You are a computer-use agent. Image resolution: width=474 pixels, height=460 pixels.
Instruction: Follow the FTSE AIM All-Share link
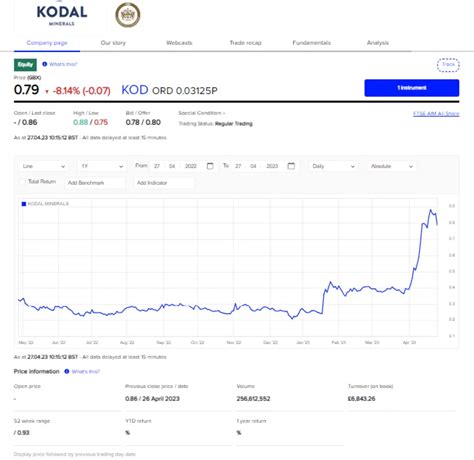tap(436, 114)
